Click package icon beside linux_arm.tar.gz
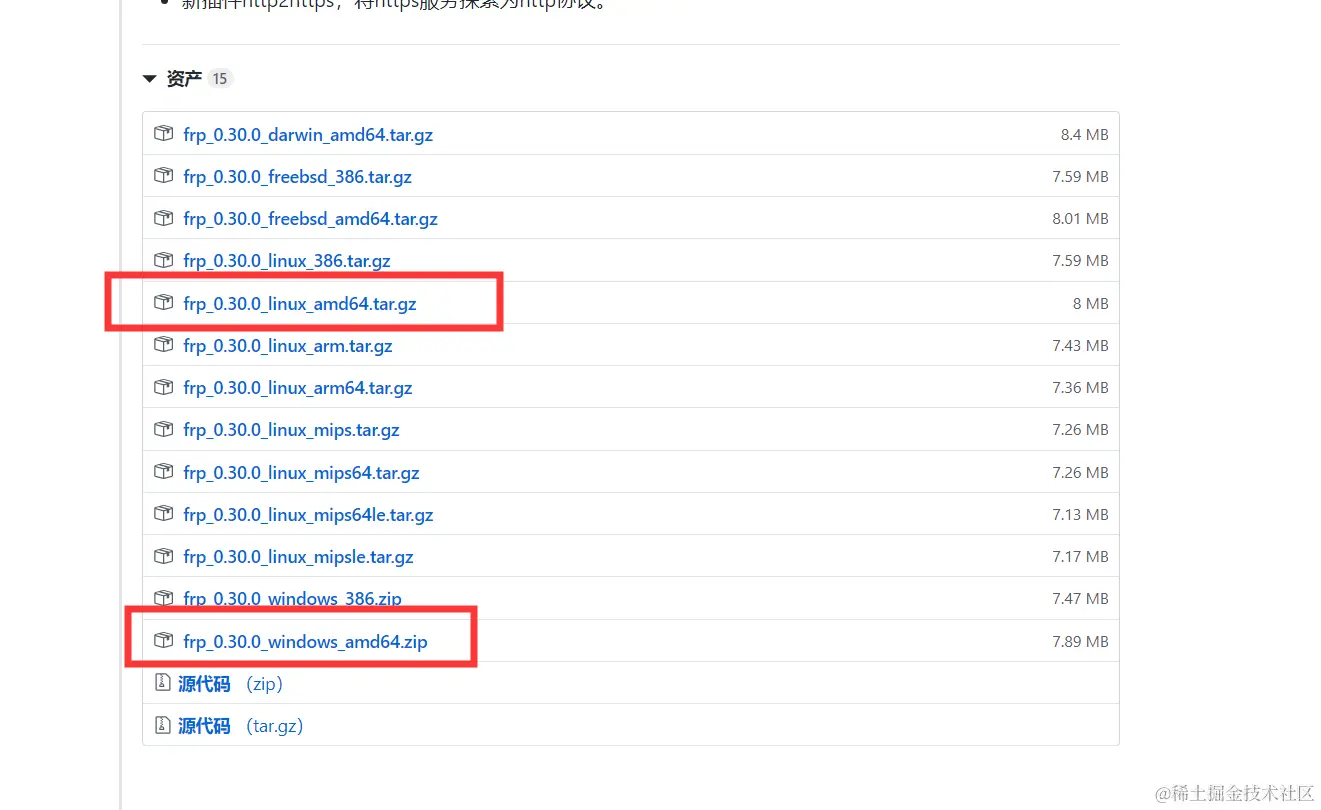This screenshot has height=810, width=1321. (163, 345)
